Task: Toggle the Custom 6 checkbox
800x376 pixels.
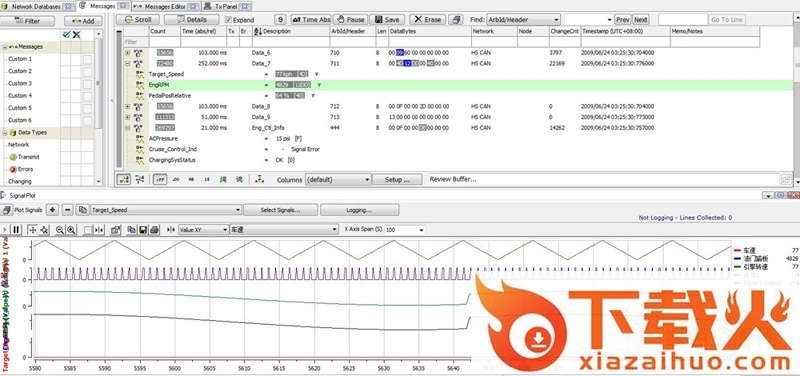Action: coord(87,120)
